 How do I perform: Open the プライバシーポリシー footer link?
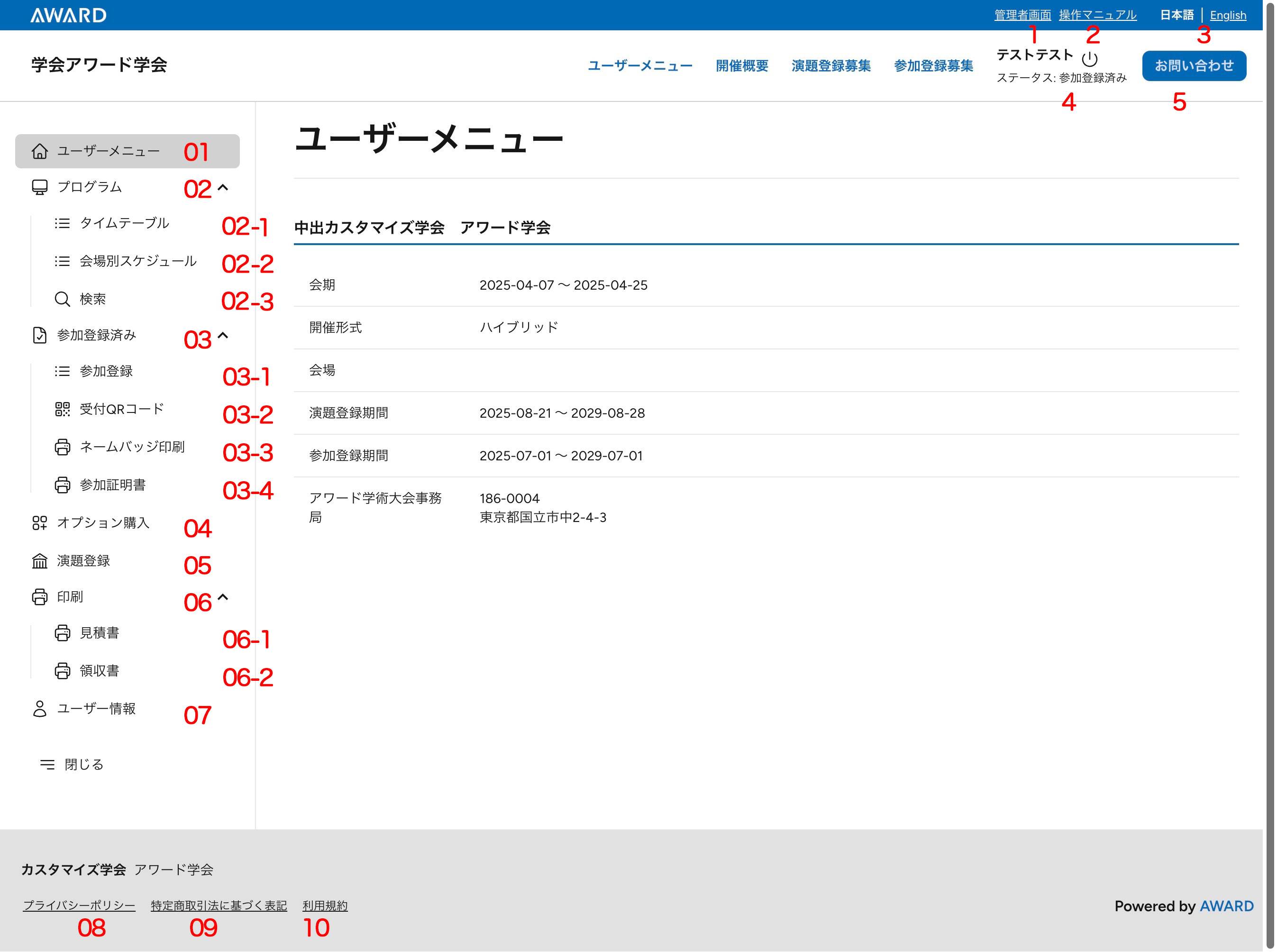(79, 906)
